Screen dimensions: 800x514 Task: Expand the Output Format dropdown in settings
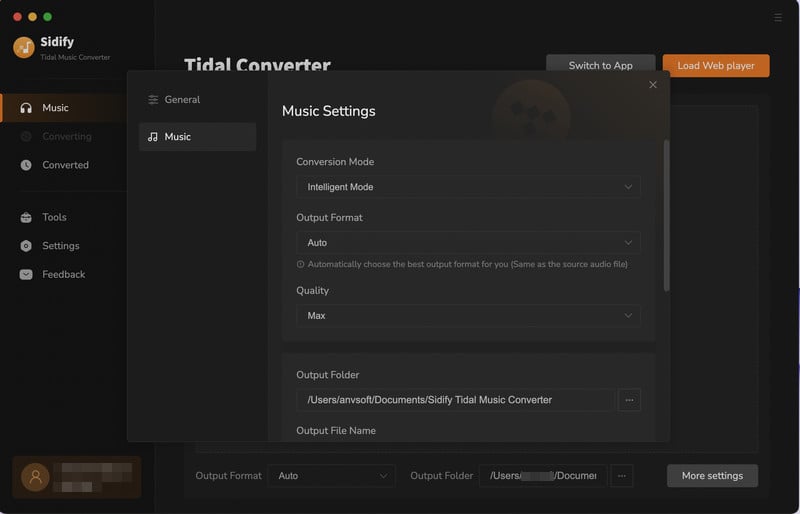tap(468, 242)
